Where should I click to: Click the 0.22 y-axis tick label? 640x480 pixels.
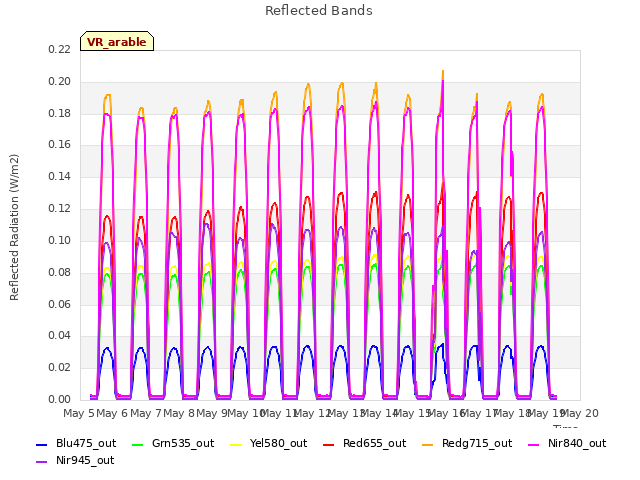tap(60, 49)
